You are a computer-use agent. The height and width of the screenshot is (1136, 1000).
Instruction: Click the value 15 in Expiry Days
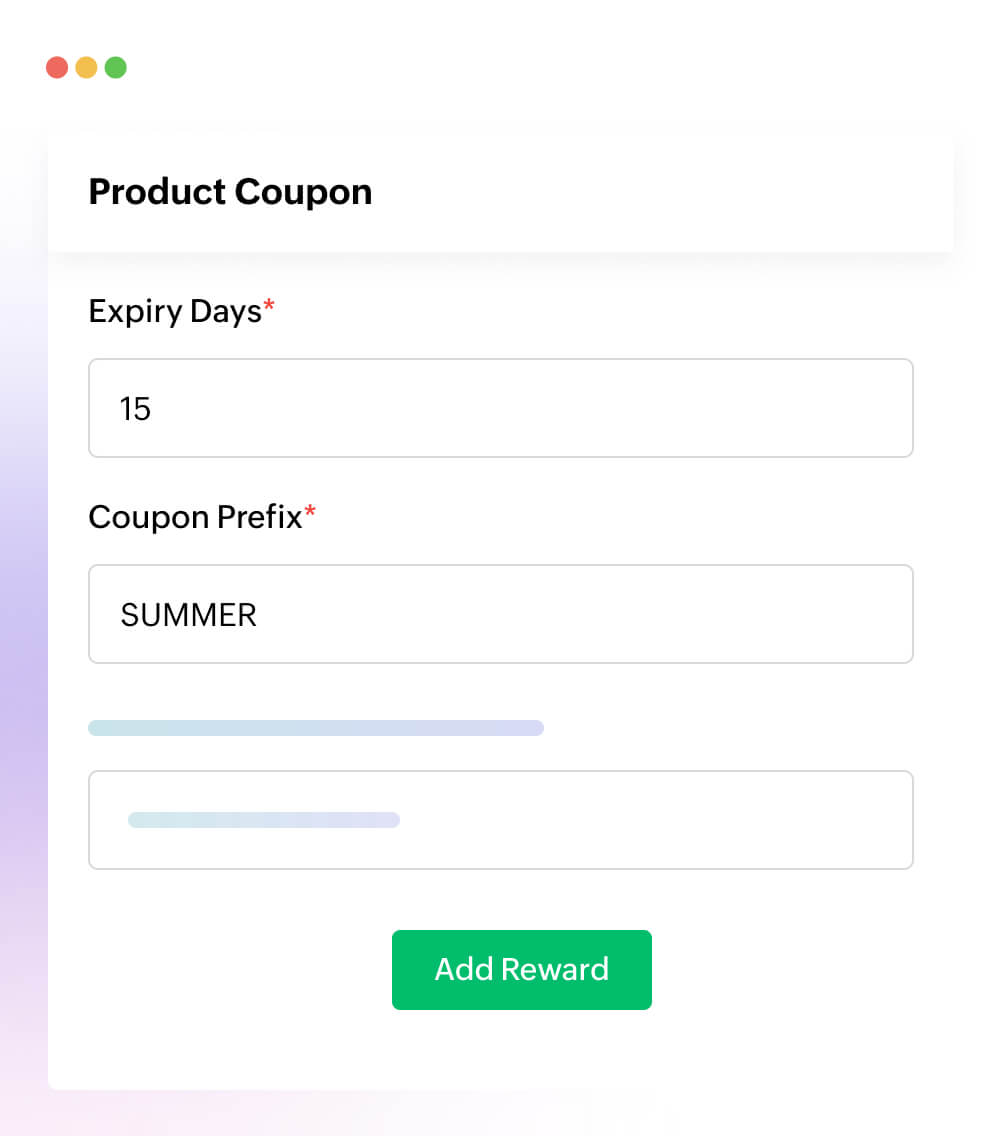(x=135, y=408)
